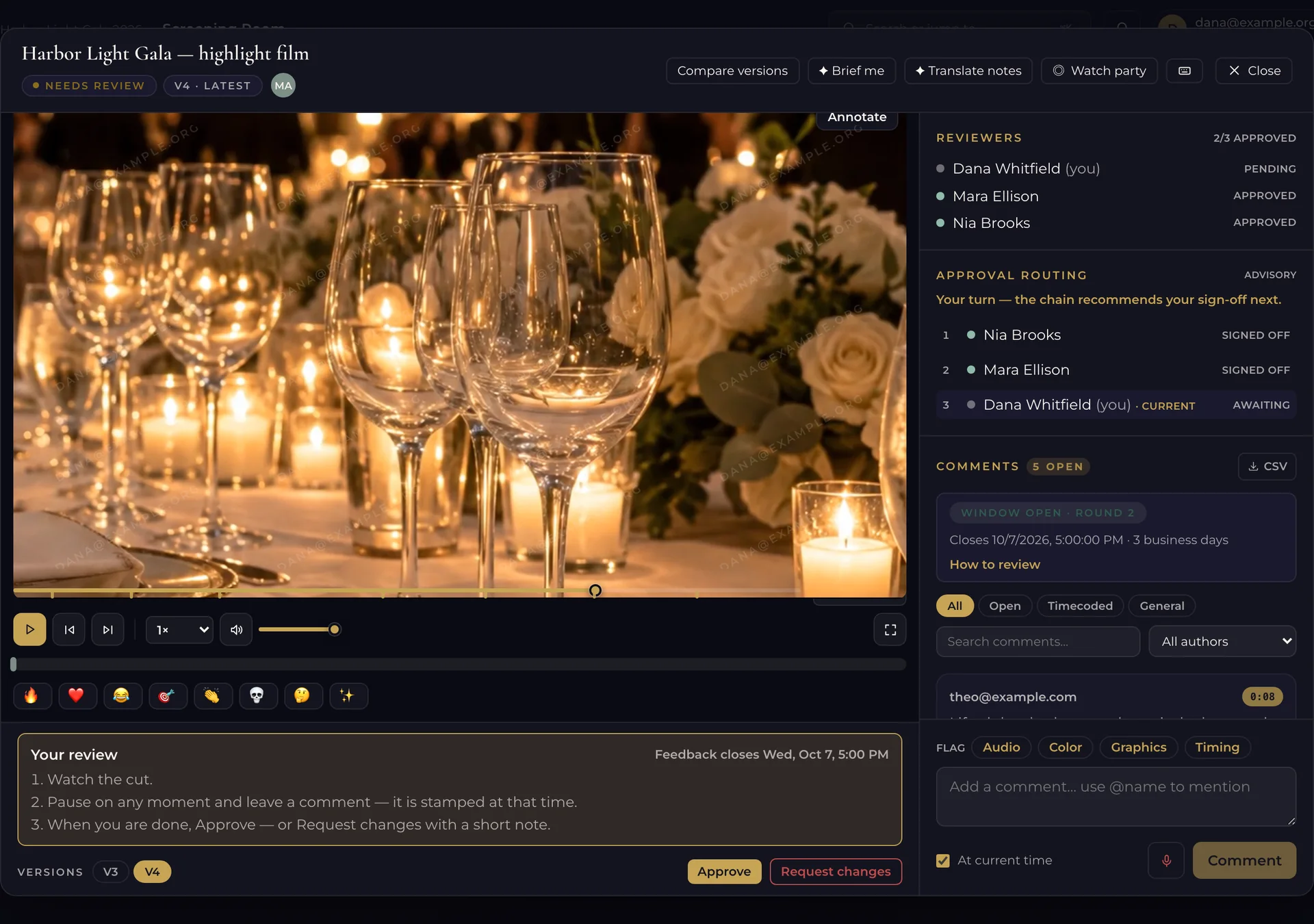Mute the video volume
This screenshot has width=1314, height=924.
(x=236, y=630)
